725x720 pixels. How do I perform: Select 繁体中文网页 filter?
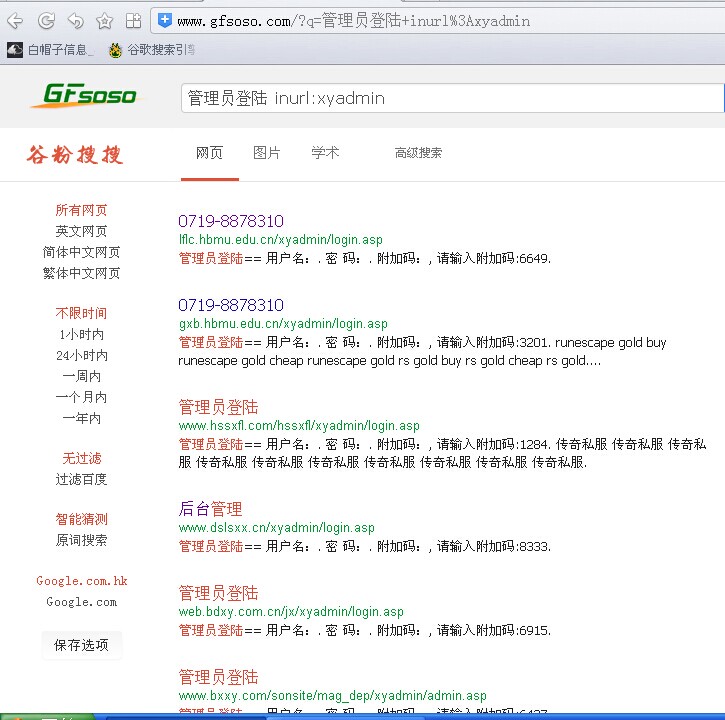[81, 273]
